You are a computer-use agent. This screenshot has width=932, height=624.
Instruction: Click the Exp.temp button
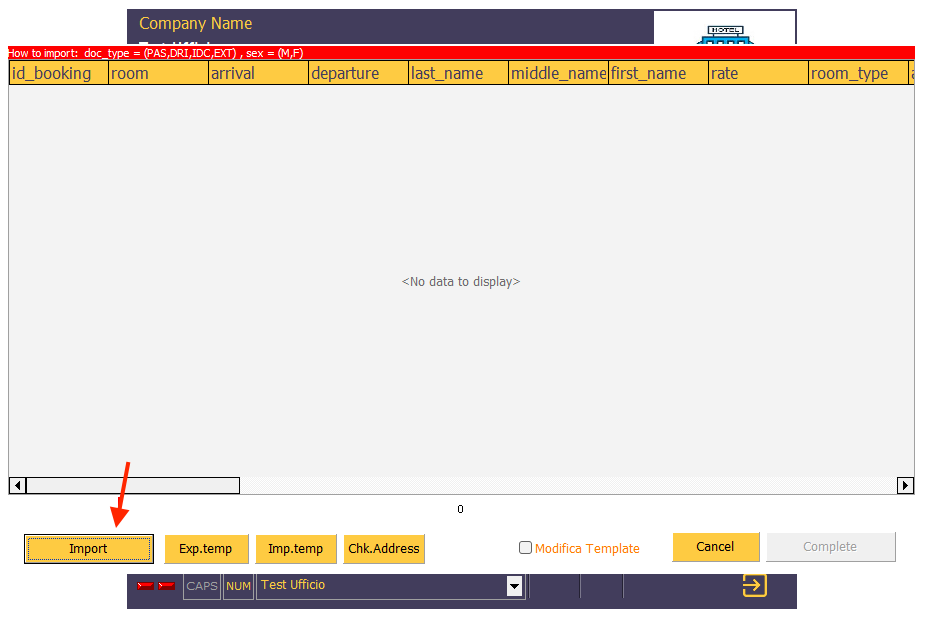(x=205, y=549)
